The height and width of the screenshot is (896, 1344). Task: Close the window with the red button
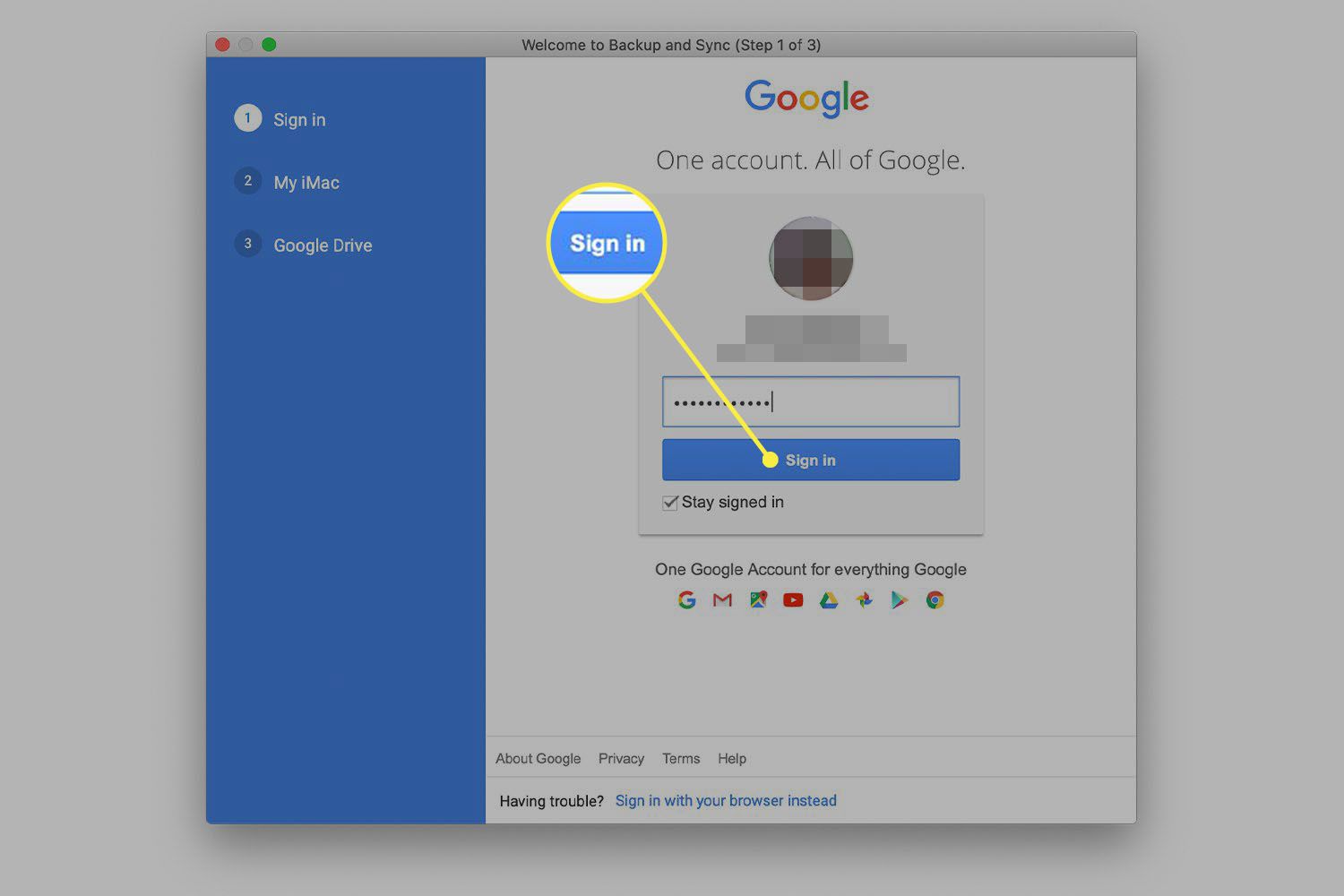click(223, 45)
